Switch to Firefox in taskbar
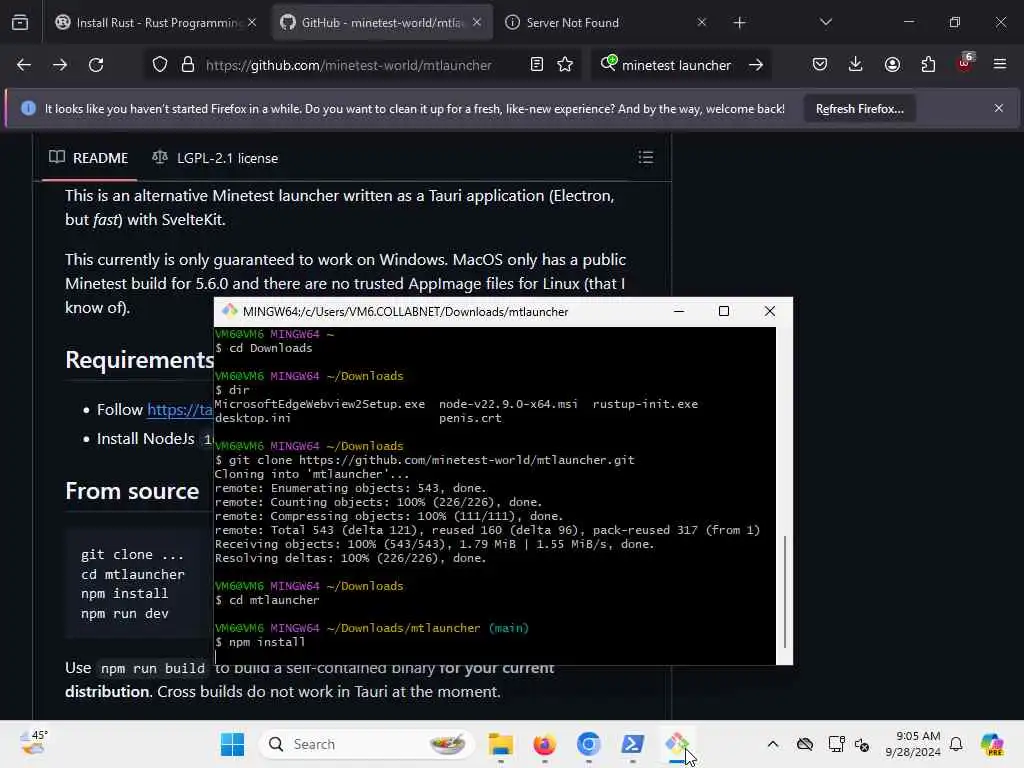This screenshot has width=1024, height=768. point(545,744)
